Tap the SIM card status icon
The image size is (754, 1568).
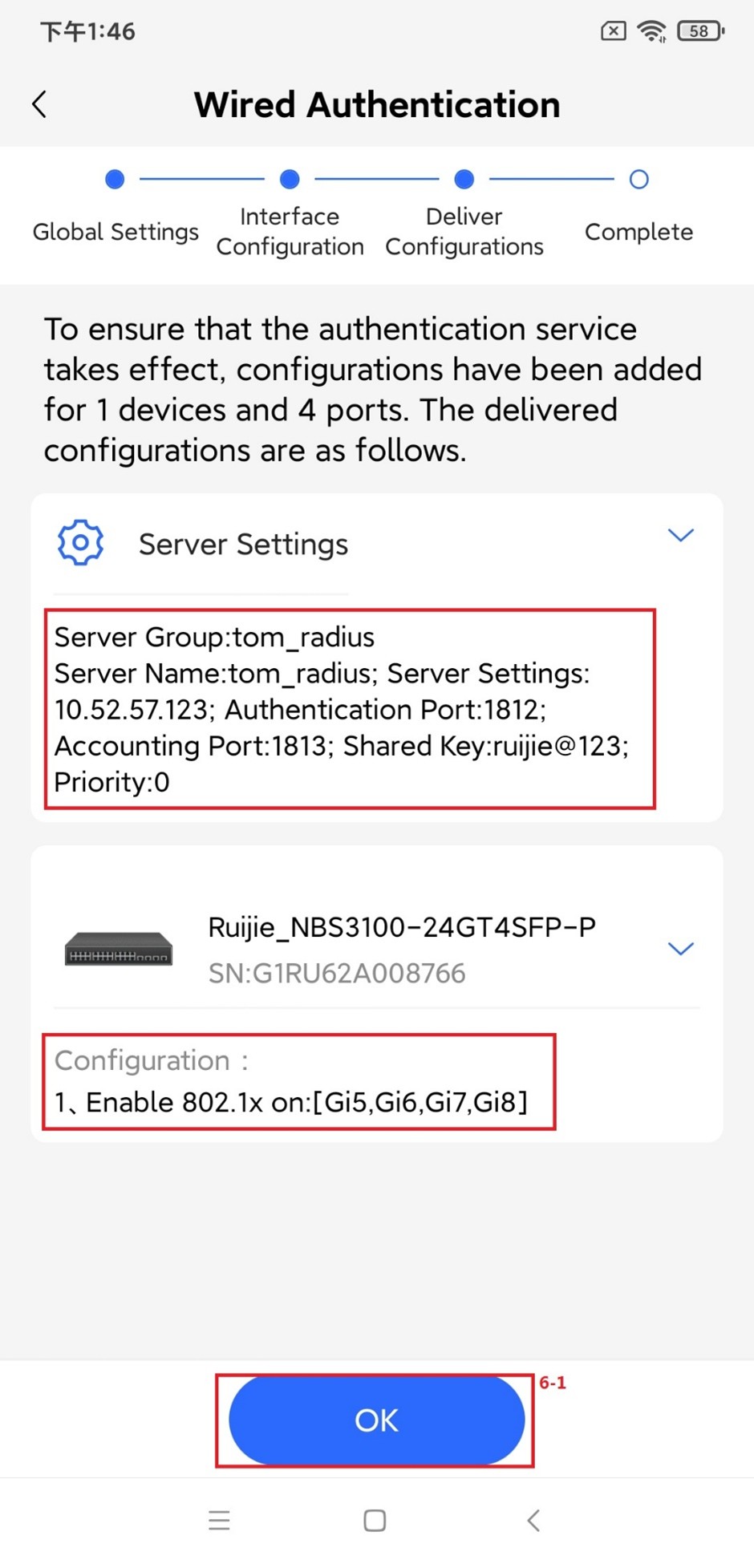613,31
